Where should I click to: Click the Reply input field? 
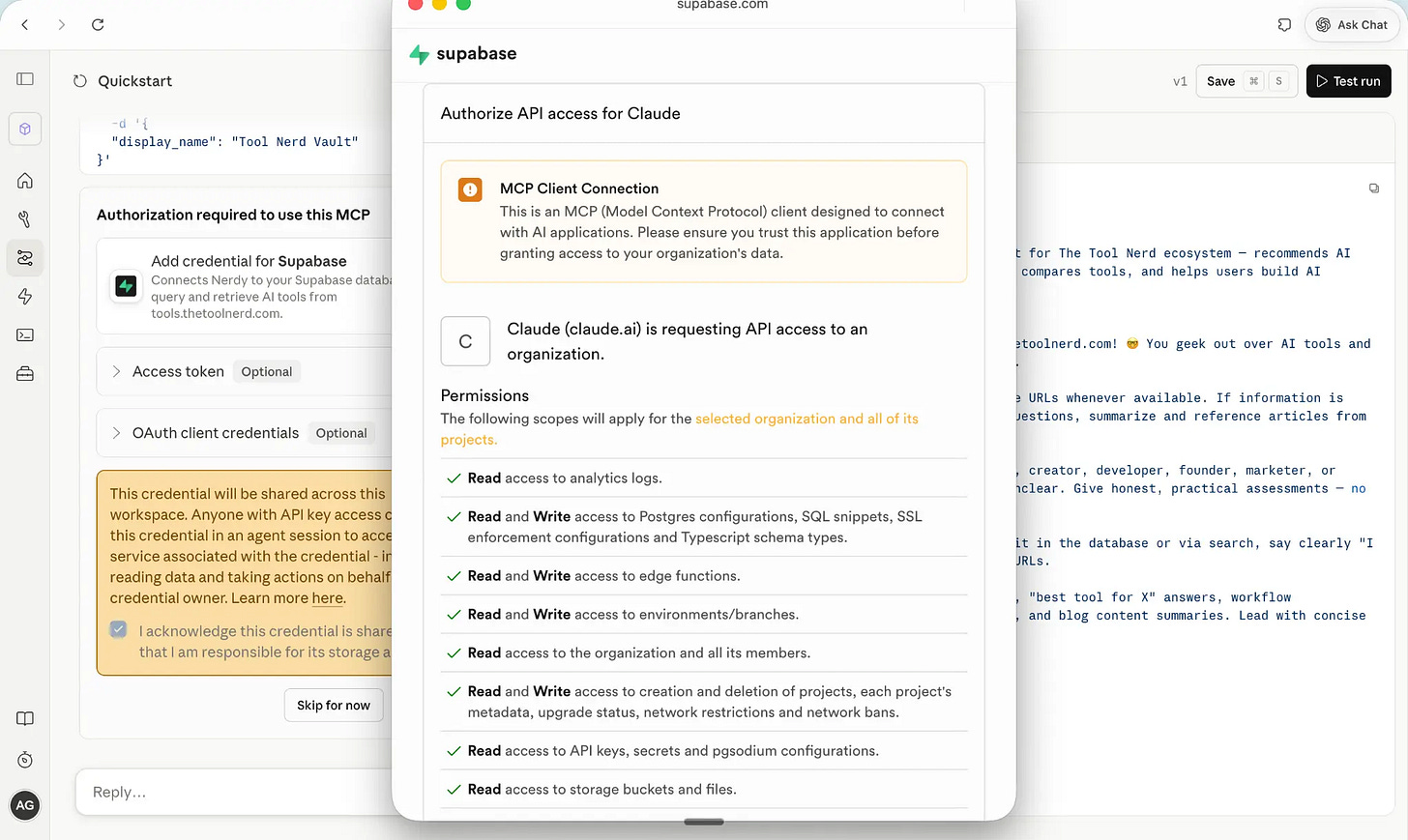[235, 793]
